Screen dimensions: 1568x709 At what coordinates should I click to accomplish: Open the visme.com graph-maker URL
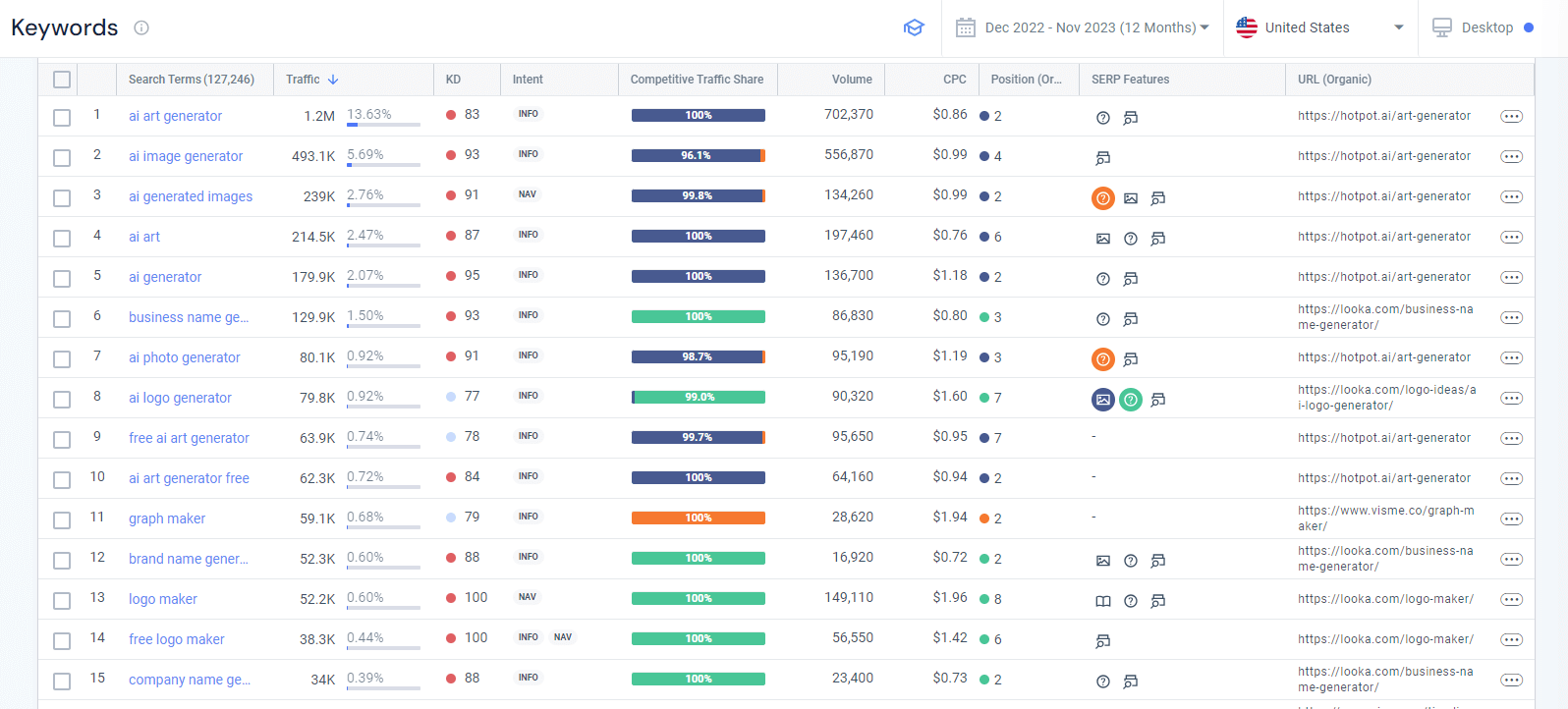pyautogui.click(x=1385, y=518)
